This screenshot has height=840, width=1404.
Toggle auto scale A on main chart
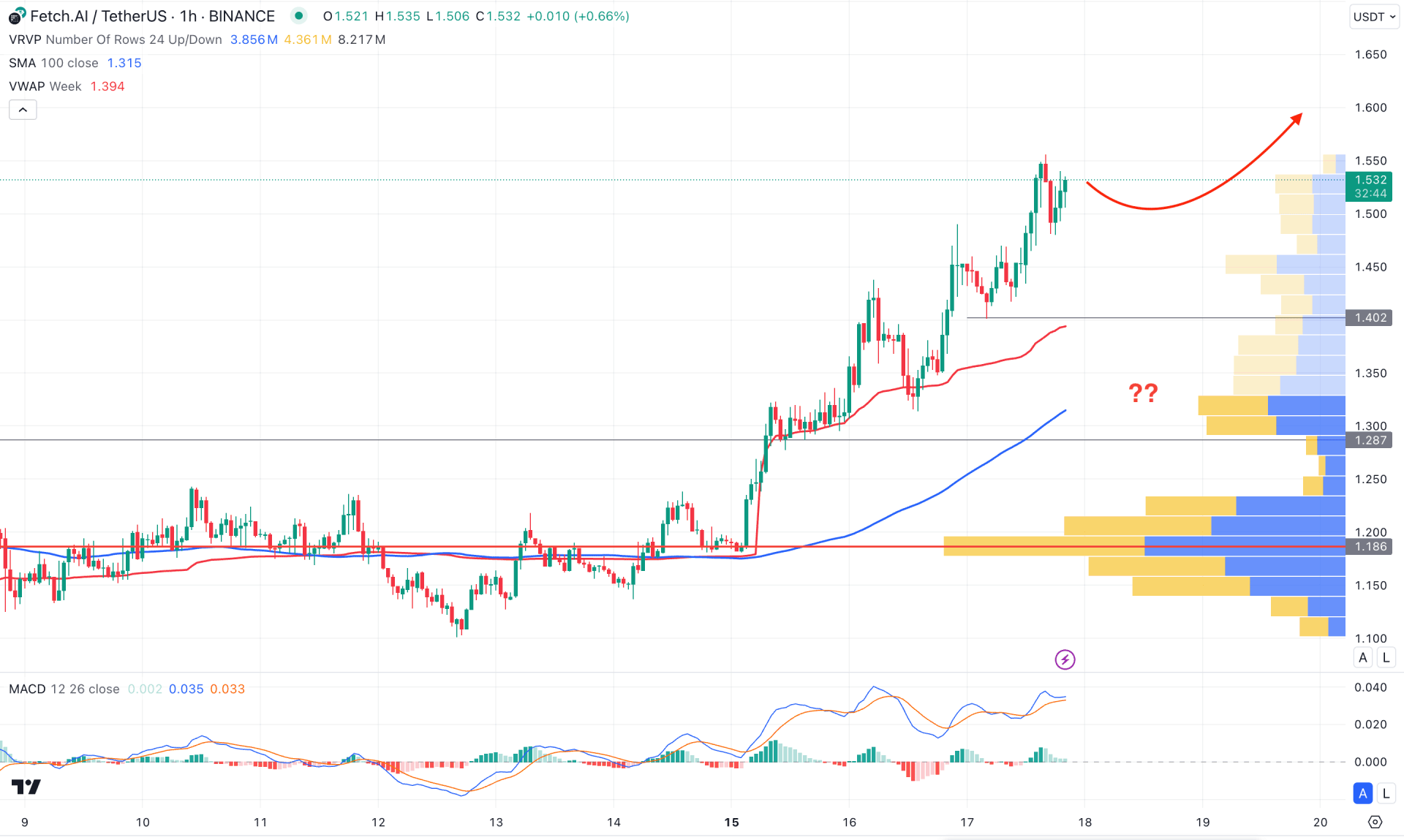coord(1363,657)
